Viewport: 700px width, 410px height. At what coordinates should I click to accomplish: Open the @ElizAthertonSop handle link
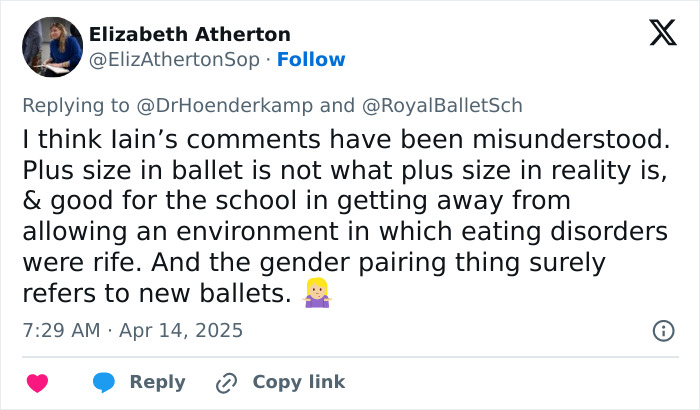coord(177,60)
